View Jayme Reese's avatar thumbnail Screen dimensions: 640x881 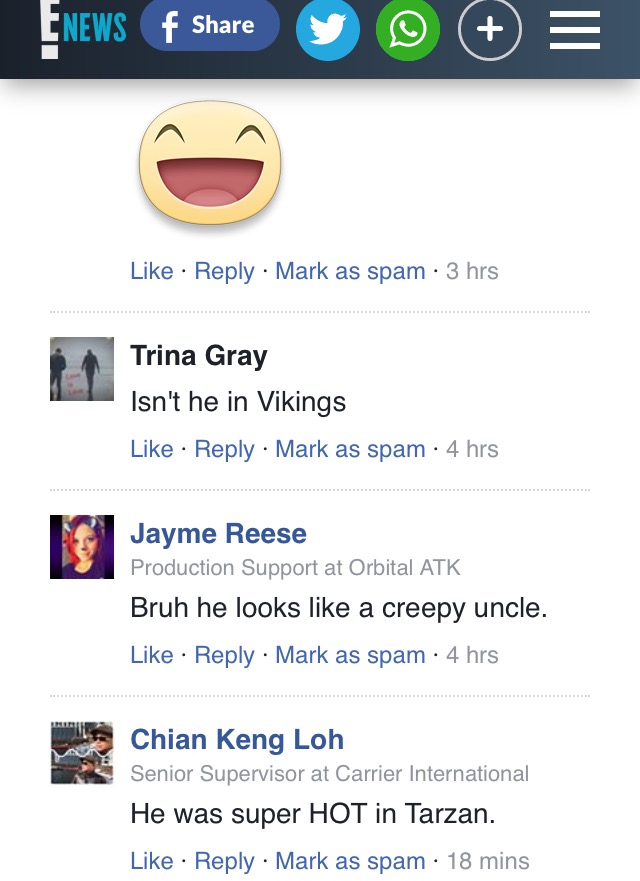[82, 547]
